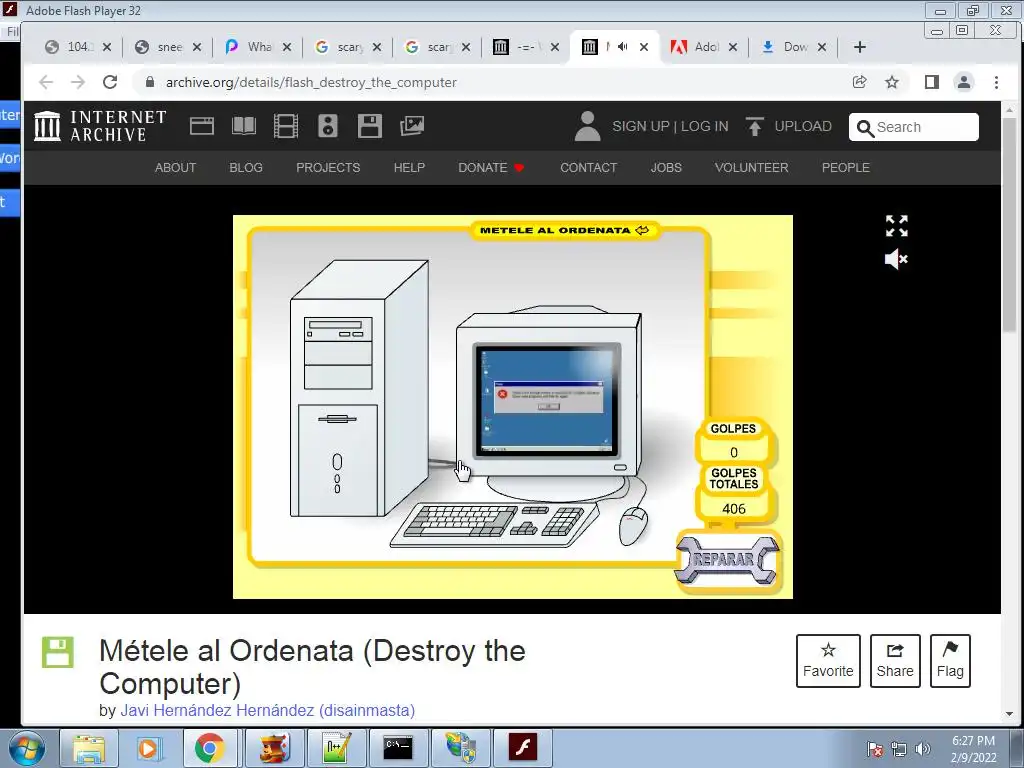Open Command Prompt from taskbar

tap(398, 748)
